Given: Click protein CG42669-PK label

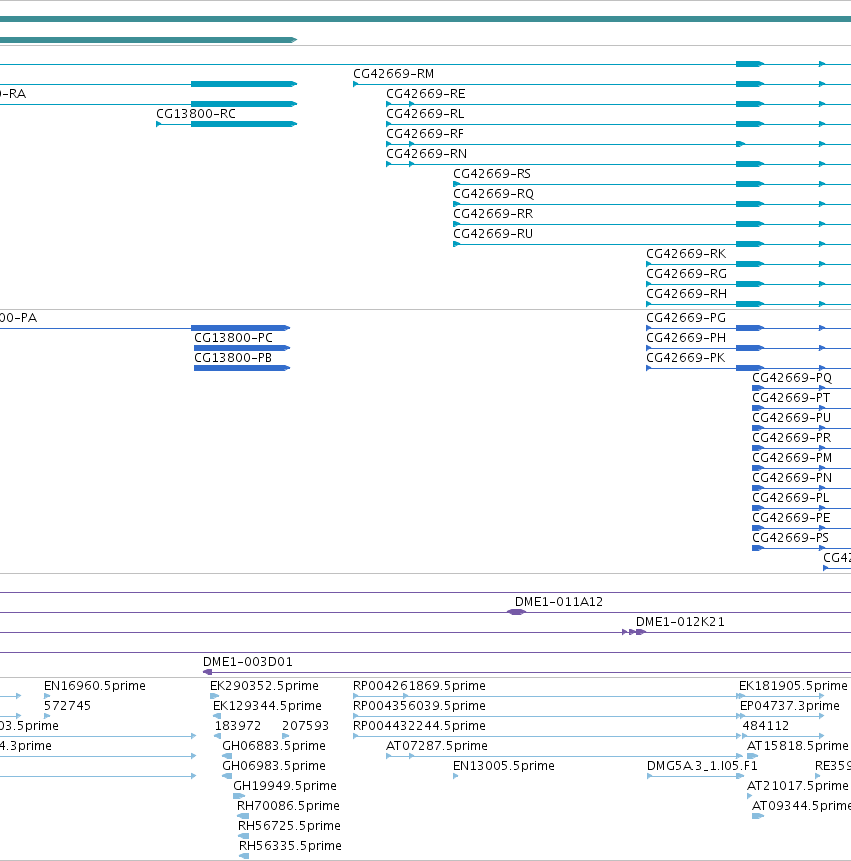Looking at the screenshot, I should pyautogui.click(x=686, y=357).
